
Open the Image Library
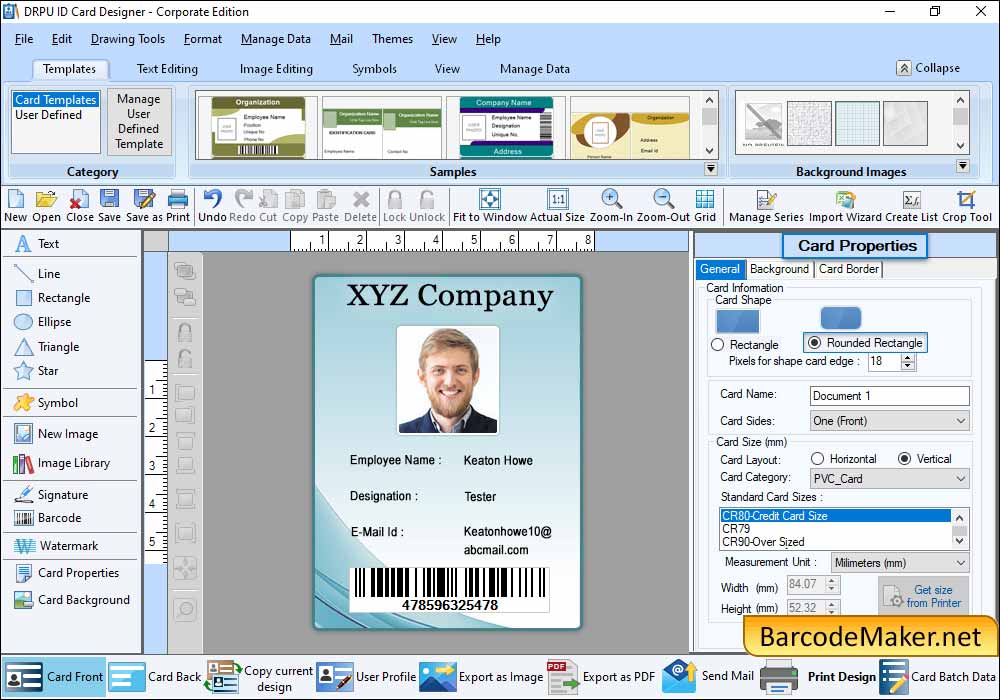[62, 463]
